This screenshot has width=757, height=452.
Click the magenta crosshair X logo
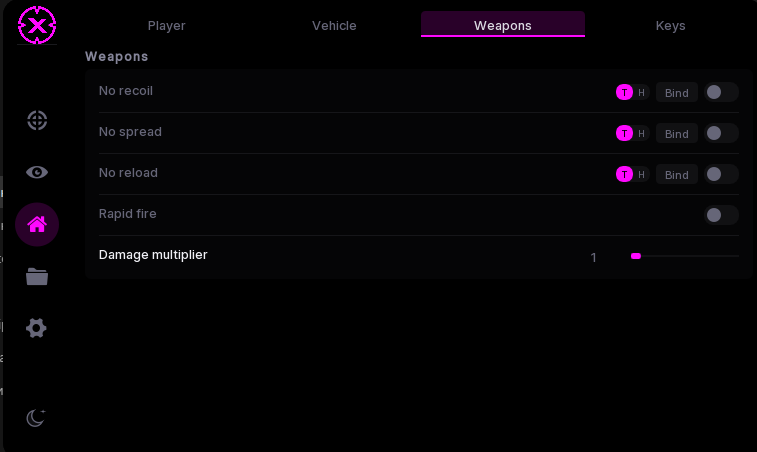(37, 25)
